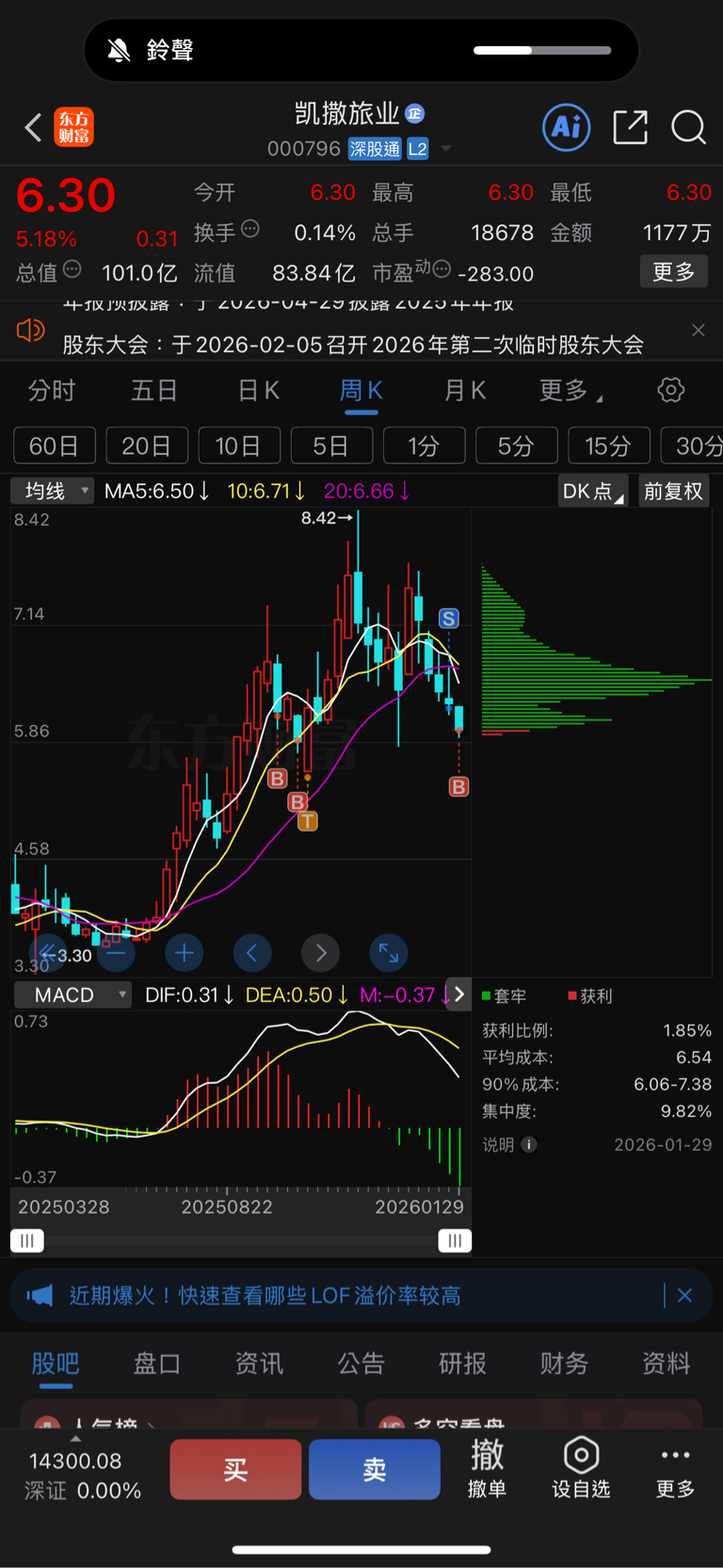This screenshot has height=1568, width=723.
Task: Switch to 分时 chart tab
Action: pyautogui.click(x=52, y=391)
